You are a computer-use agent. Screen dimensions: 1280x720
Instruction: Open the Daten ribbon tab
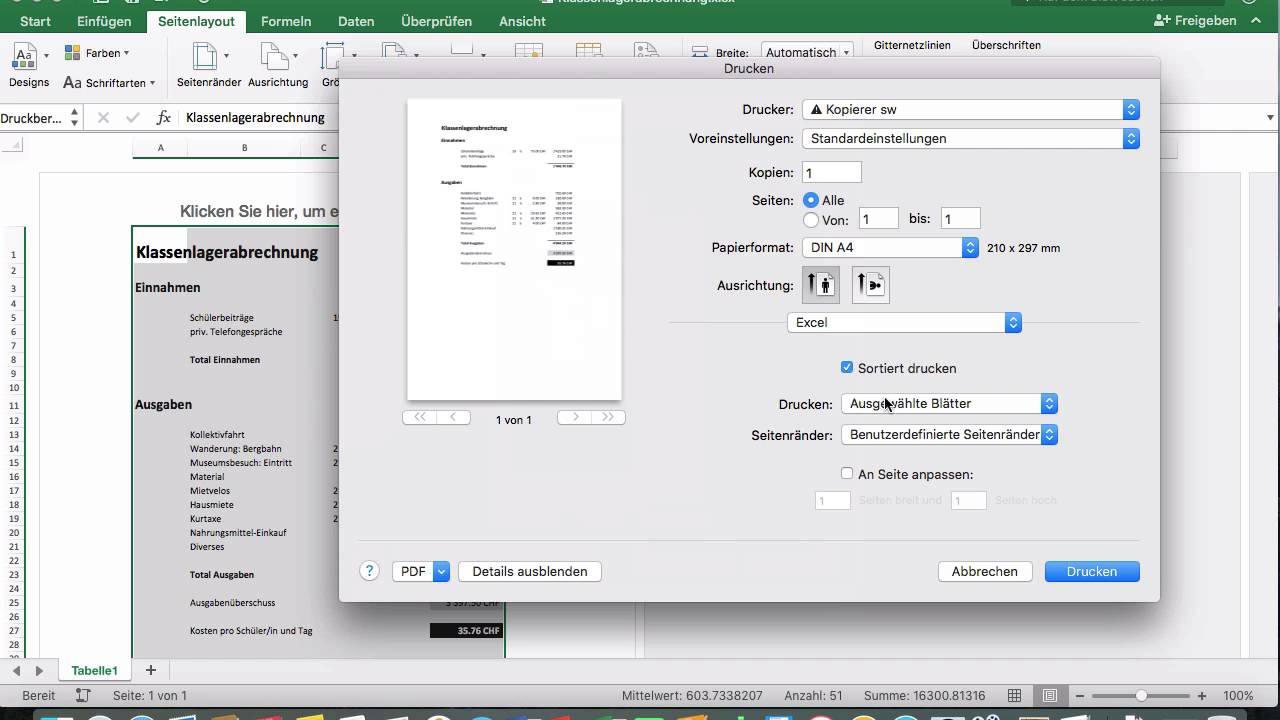coord(356,21)
